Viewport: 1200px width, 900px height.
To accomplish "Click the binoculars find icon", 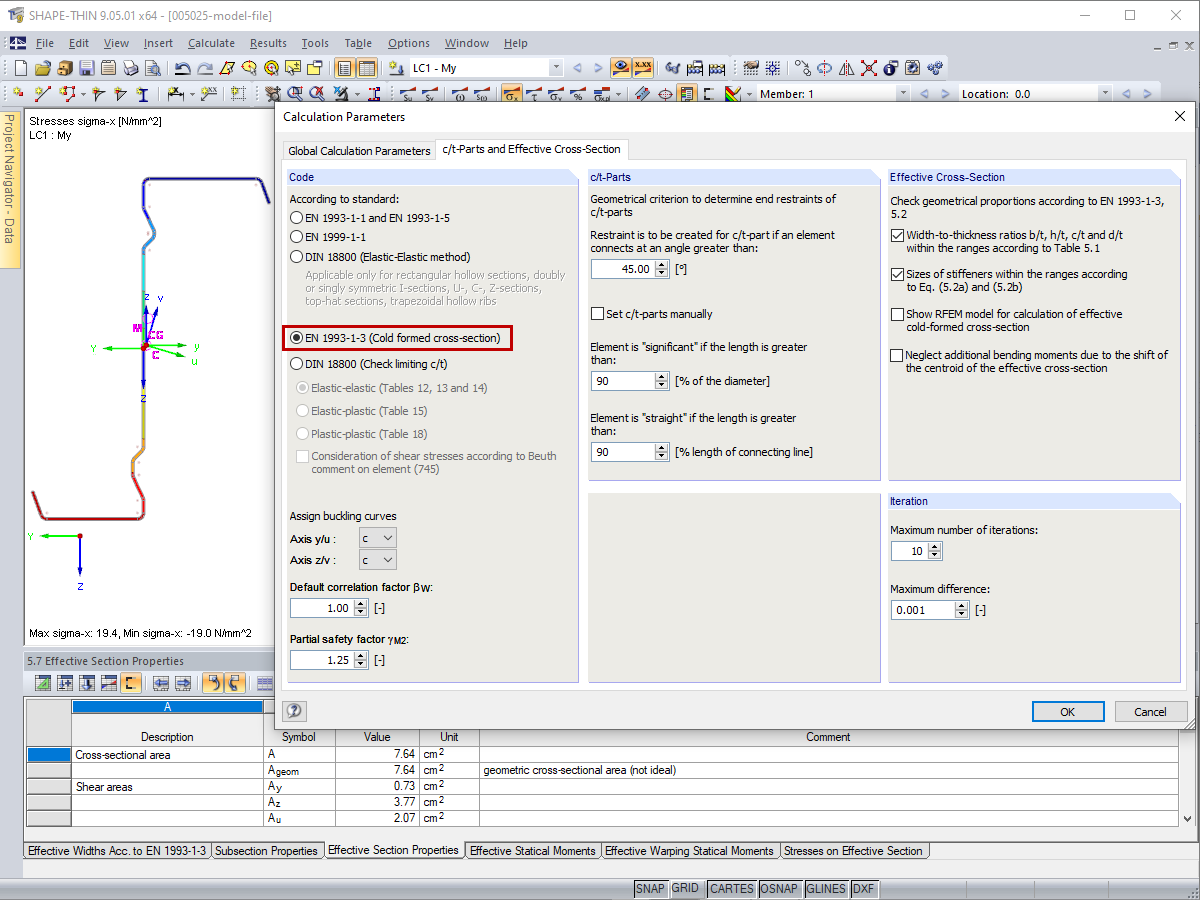I will click(672, 68).
